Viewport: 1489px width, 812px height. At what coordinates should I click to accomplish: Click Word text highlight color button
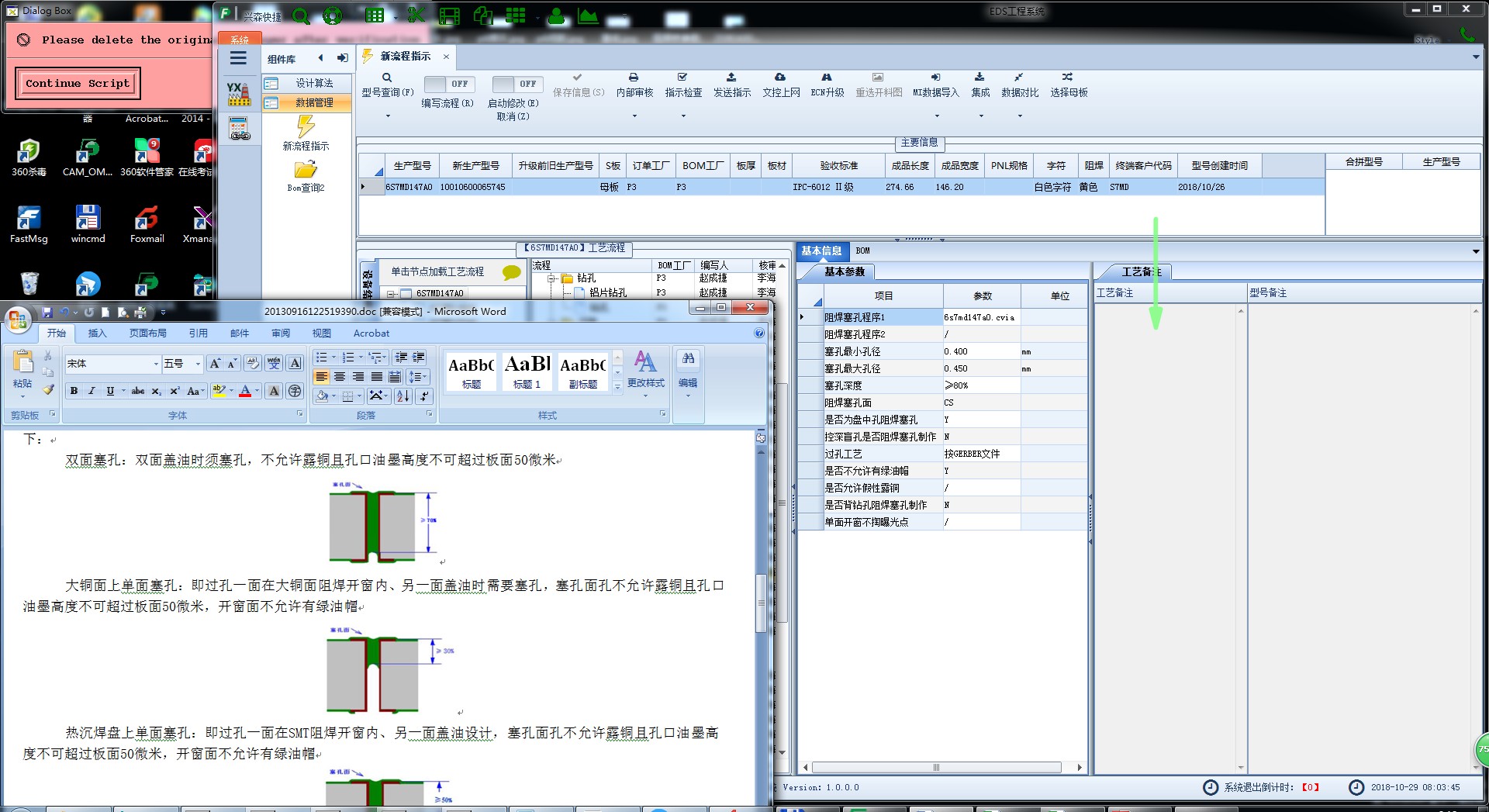click(x=219, y=391)
